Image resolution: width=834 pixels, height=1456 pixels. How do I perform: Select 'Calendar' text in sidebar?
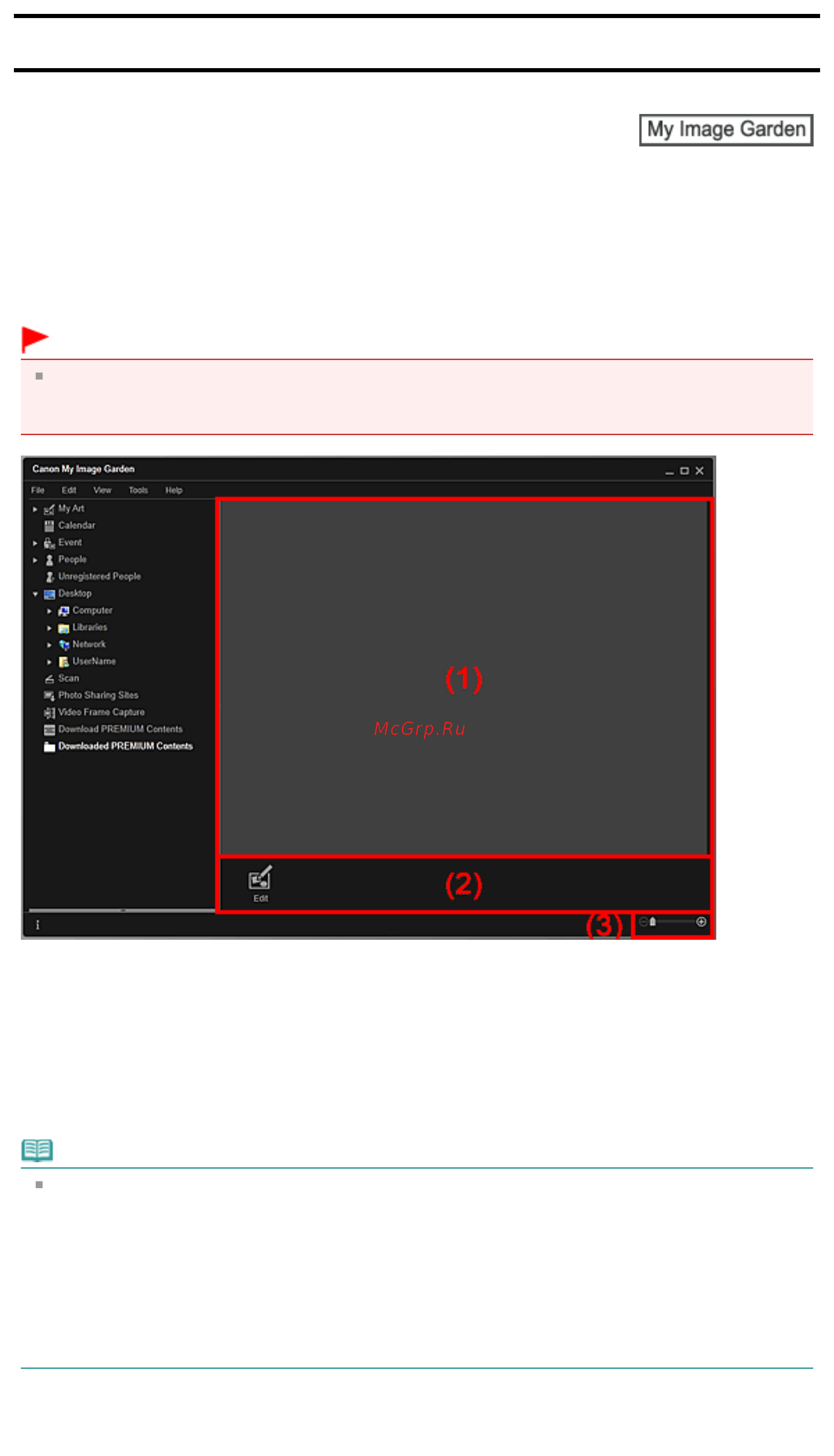coord(77,525)
